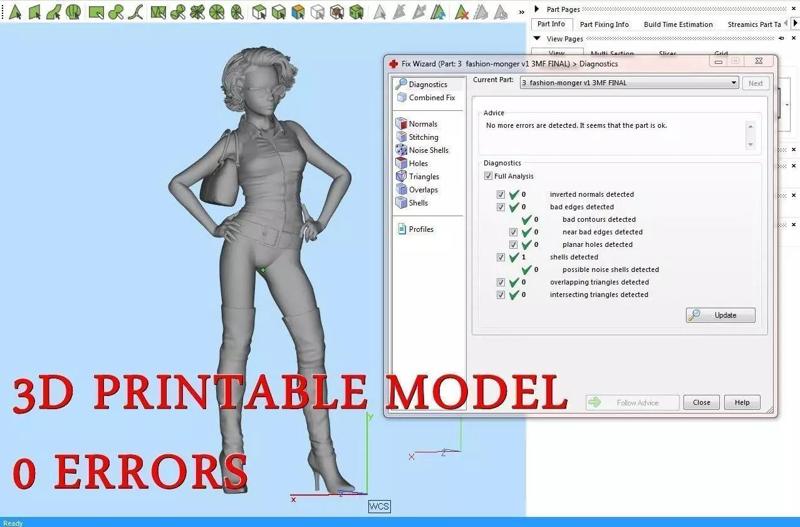Viewport: 800px width, 527px height.
Task: Toggle the inverted normals detected checkbox
Action: pos(501,194)
